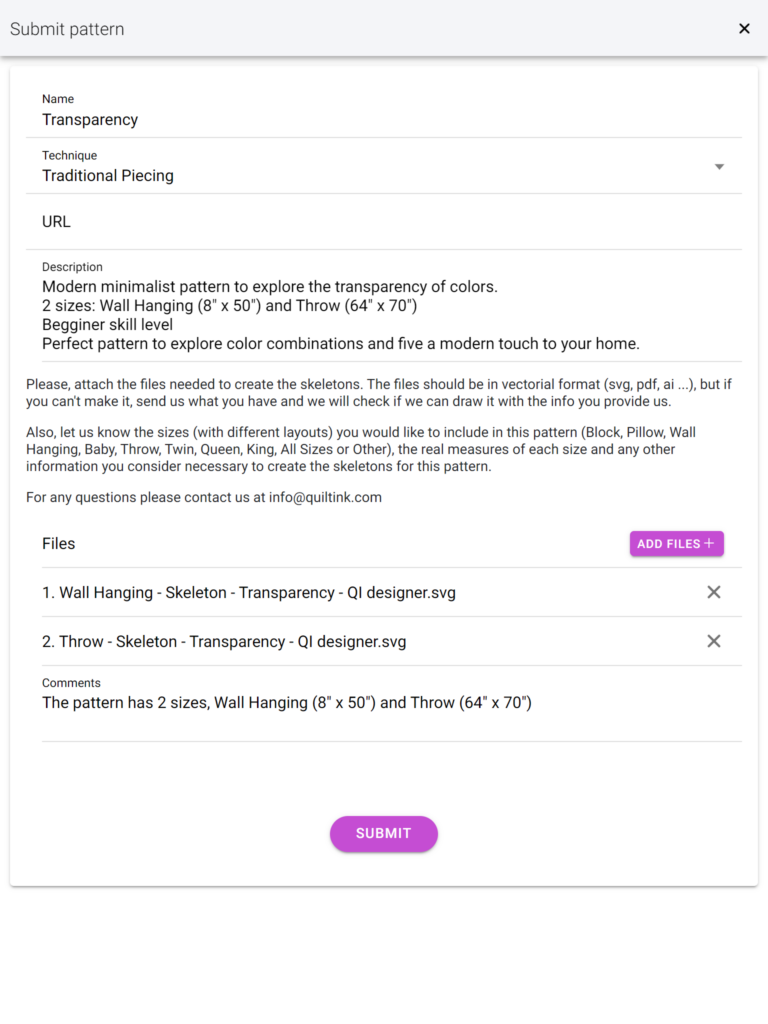
Task: Click the Comments field label
Action: (71, 683)
